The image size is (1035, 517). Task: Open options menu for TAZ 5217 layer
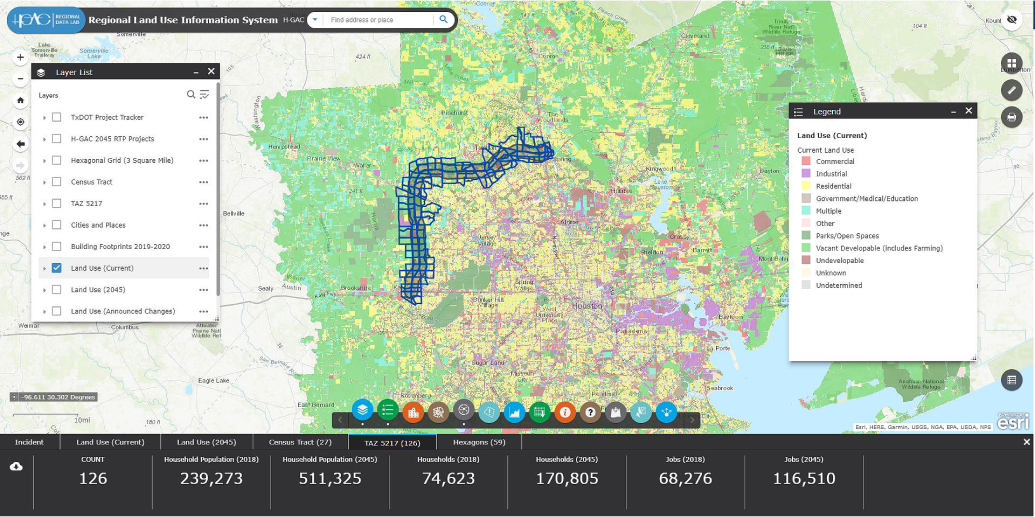pyautogui.click(x=203, y=204)
